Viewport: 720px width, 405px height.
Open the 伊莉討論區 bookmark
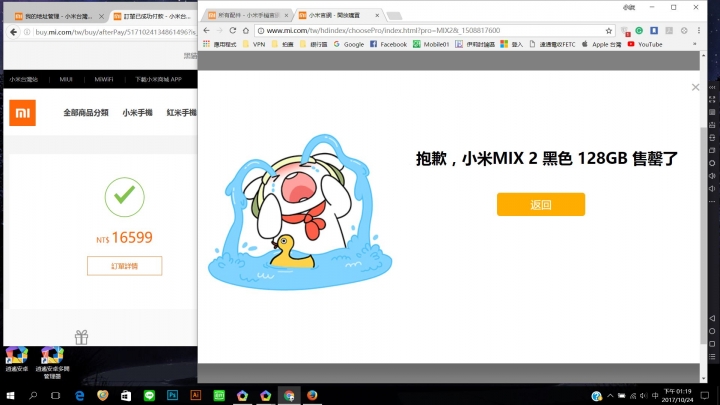475,44
